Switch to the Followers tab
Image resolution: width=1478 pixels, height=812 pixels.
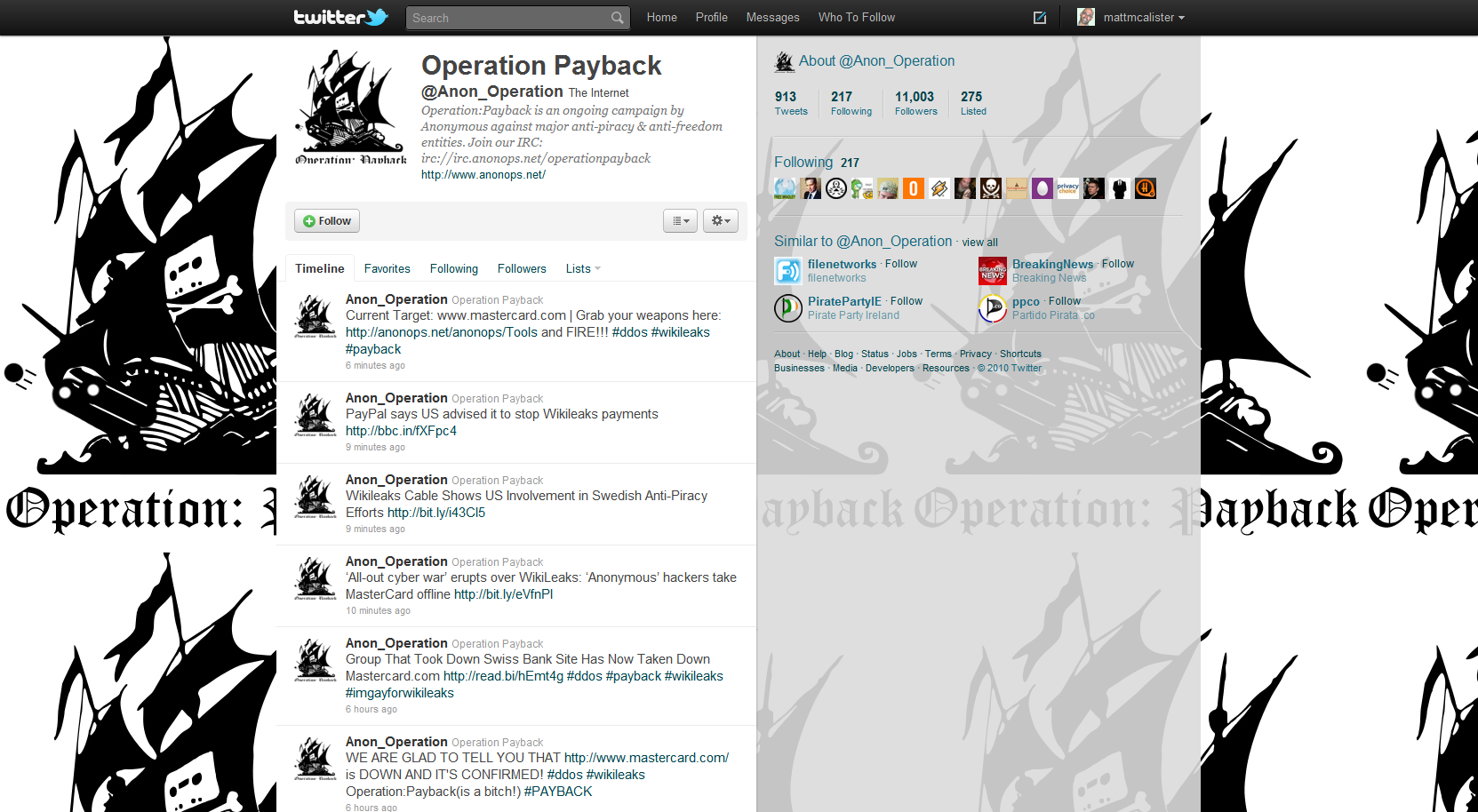coord(522,268)
